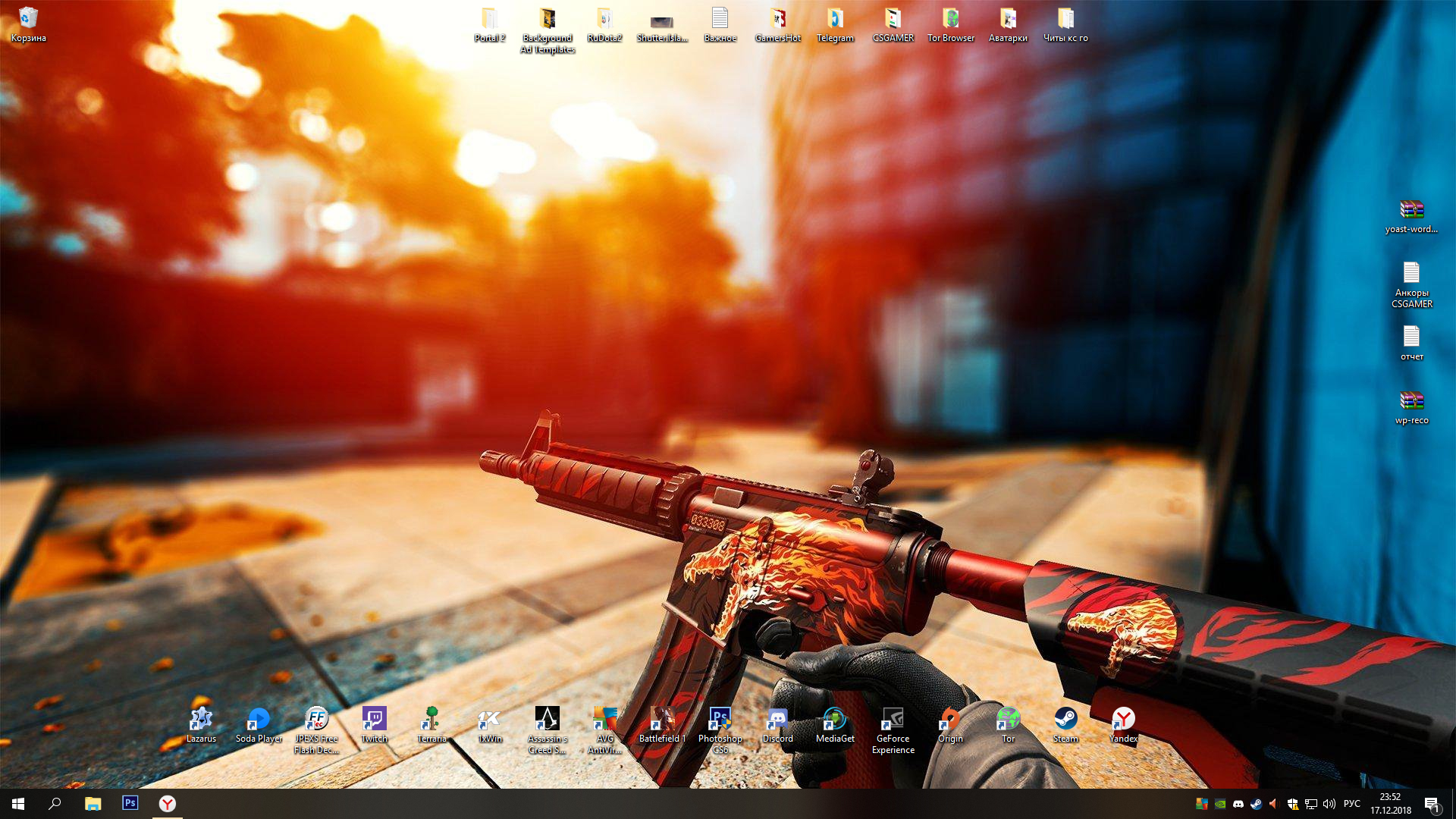The height and width of the screenshot is (819, 1456).
Task: Click the Photoshop CS6 desktop shortcut
Action: tap(720, 730)
